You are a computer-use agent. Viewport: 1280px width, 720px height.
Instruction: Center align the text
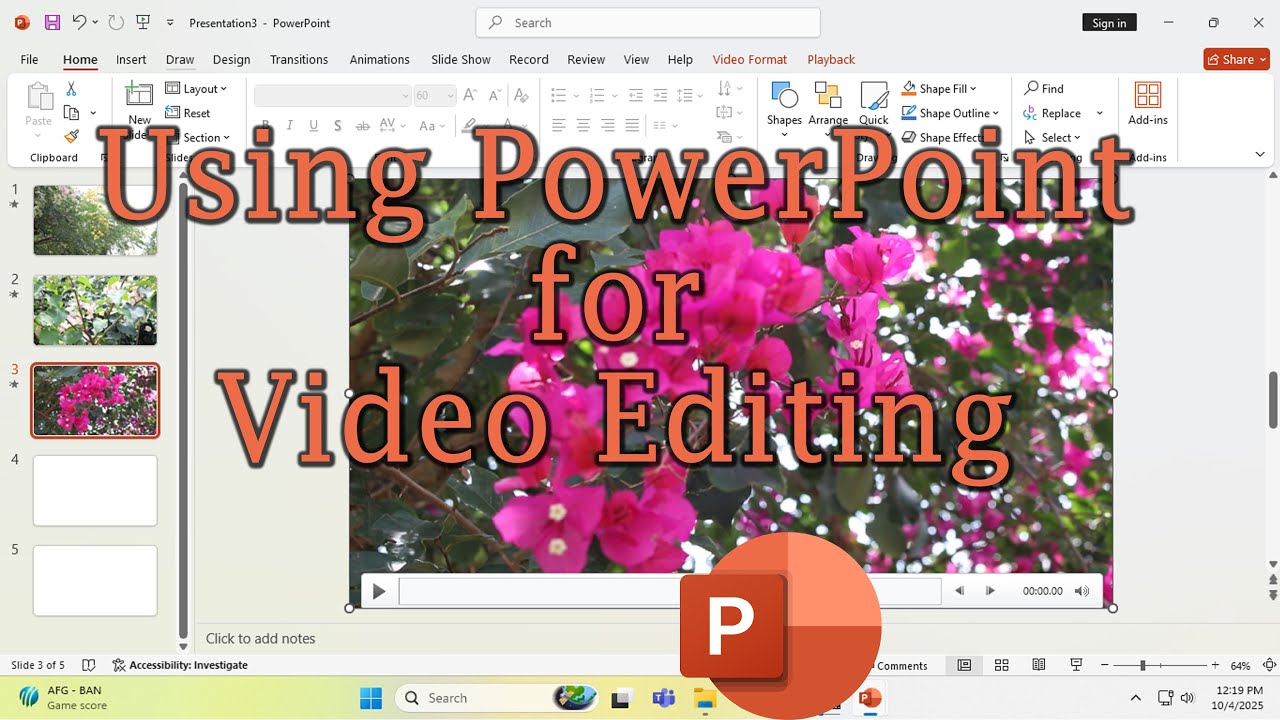pos(583,126)
